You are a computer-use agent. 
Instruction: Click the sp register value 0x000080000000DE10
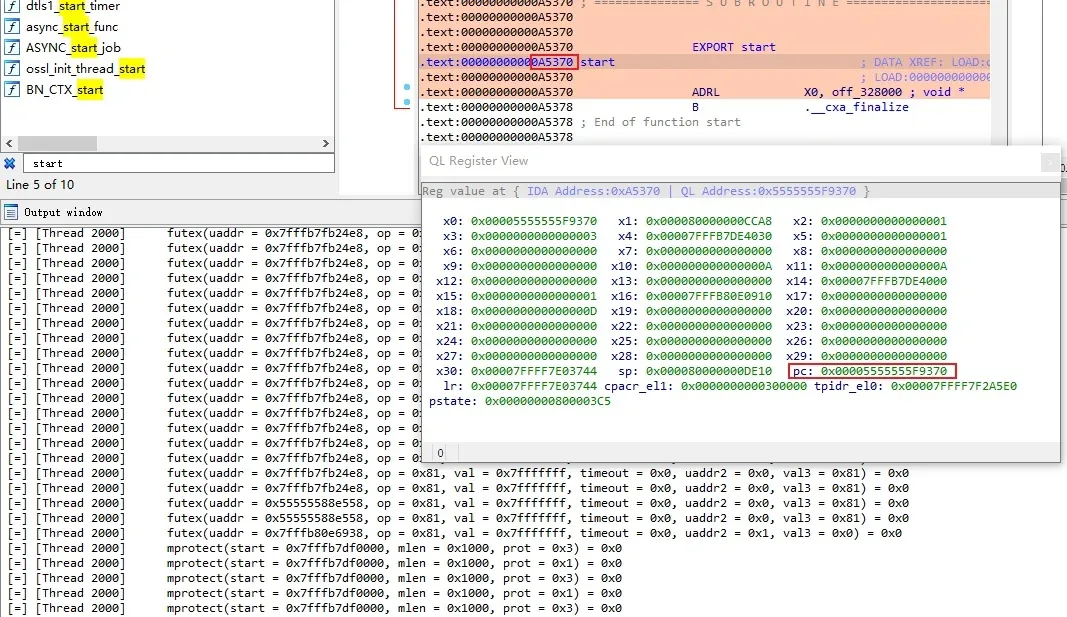coord(708,371)
